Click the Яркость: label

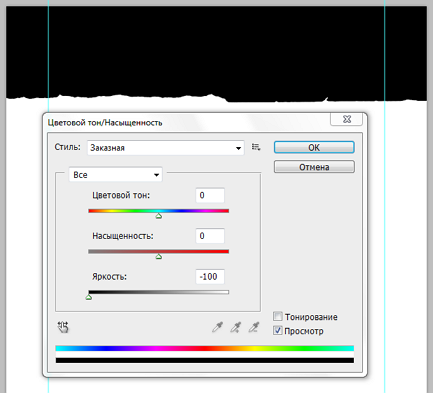point(109,277)
